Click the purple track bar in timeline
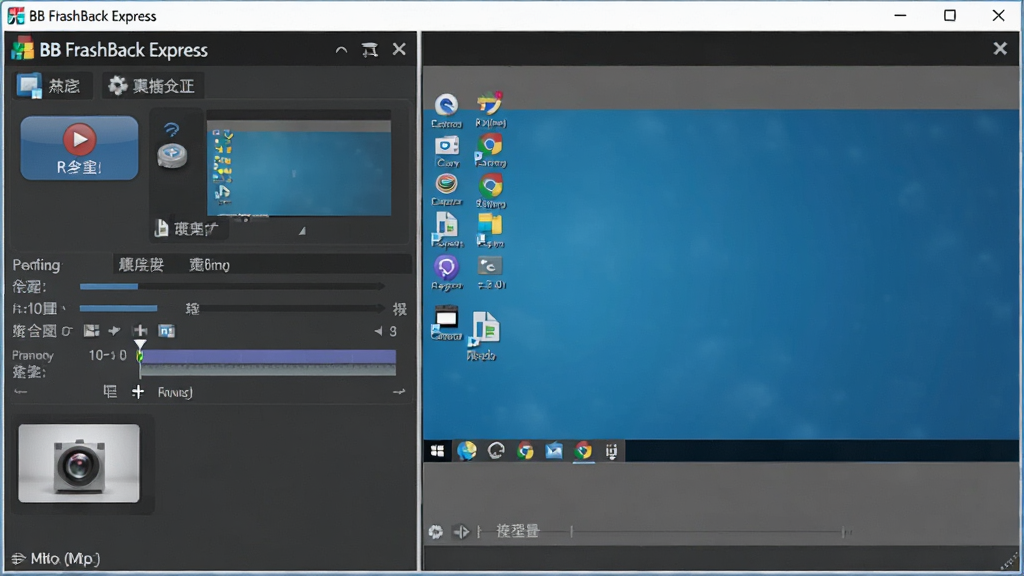1024x576 pixels. (268, 356)
